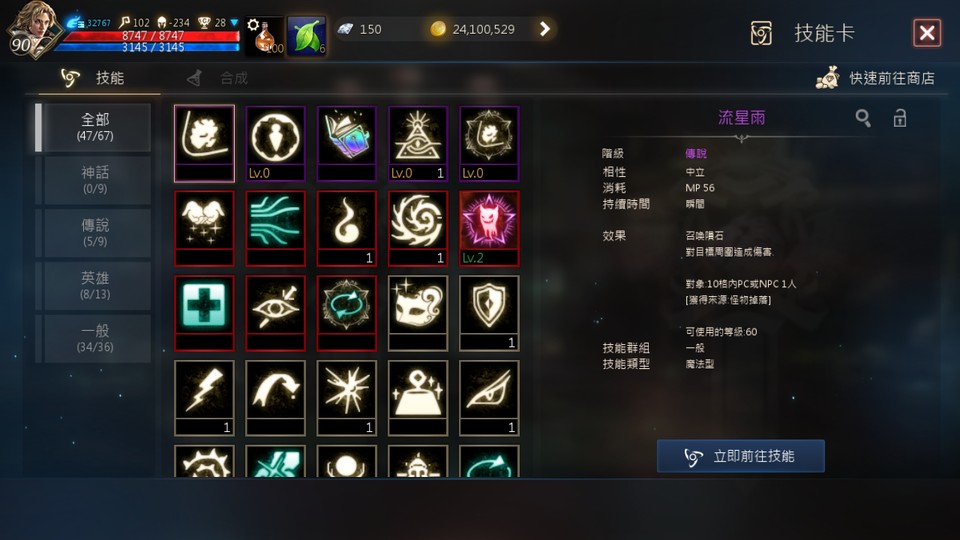Viewport: 960px width, 540px height.
Task: Filter by 傳說 (5/9) category
Action: pyautogui.click(x=95, y=232)
